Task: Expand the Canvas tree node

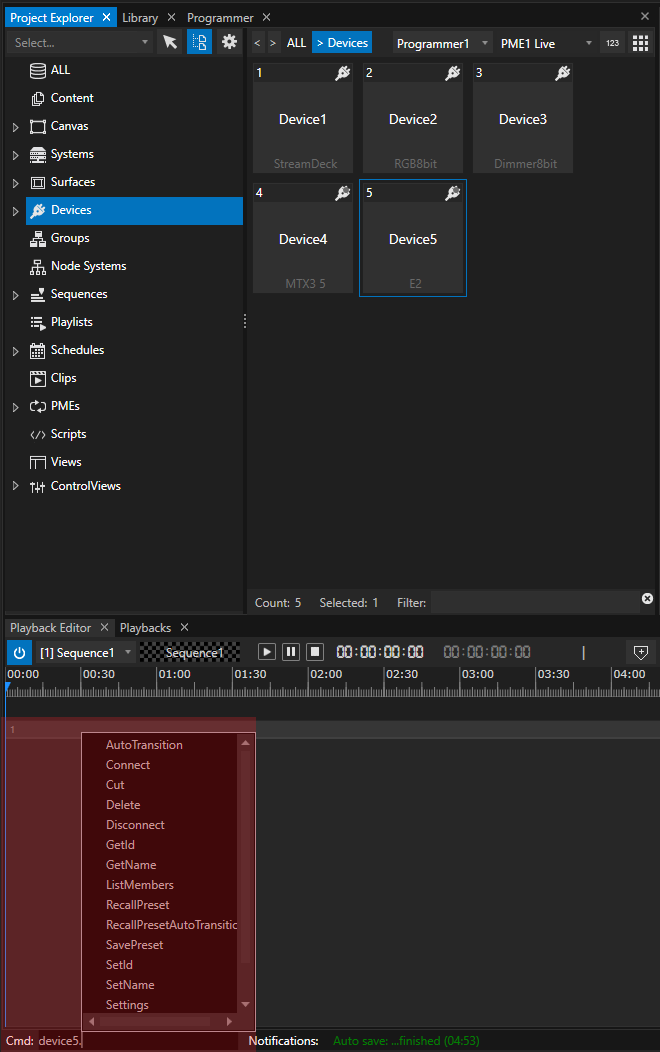Action: tap(15, 127)
